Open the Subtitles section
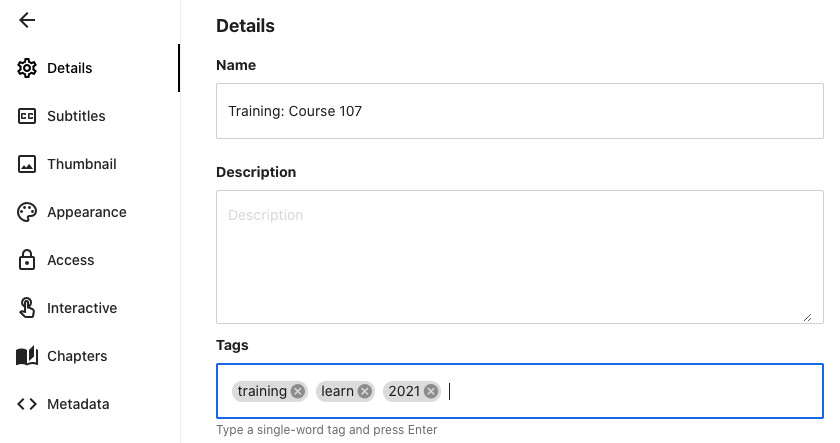Image resolution: width=840 pixels, height=443 pixels. click(x=76, y=116)
